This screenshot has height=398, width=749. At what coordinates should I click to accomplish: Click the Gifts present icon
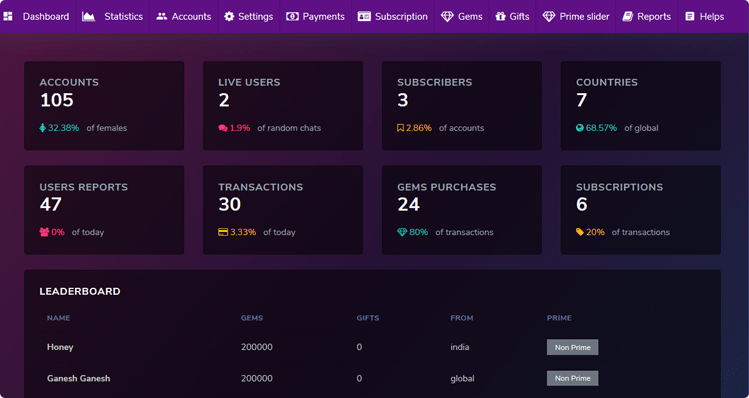pos(500,17)
